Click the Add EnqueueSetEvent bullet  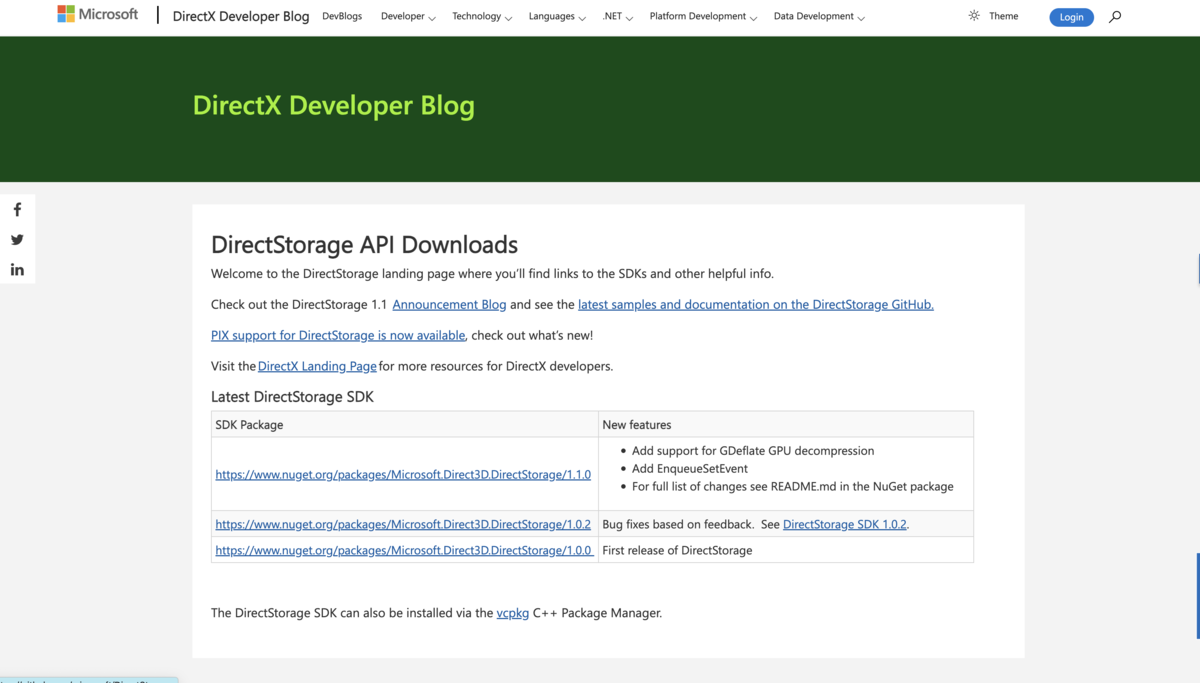coord(690,469)
